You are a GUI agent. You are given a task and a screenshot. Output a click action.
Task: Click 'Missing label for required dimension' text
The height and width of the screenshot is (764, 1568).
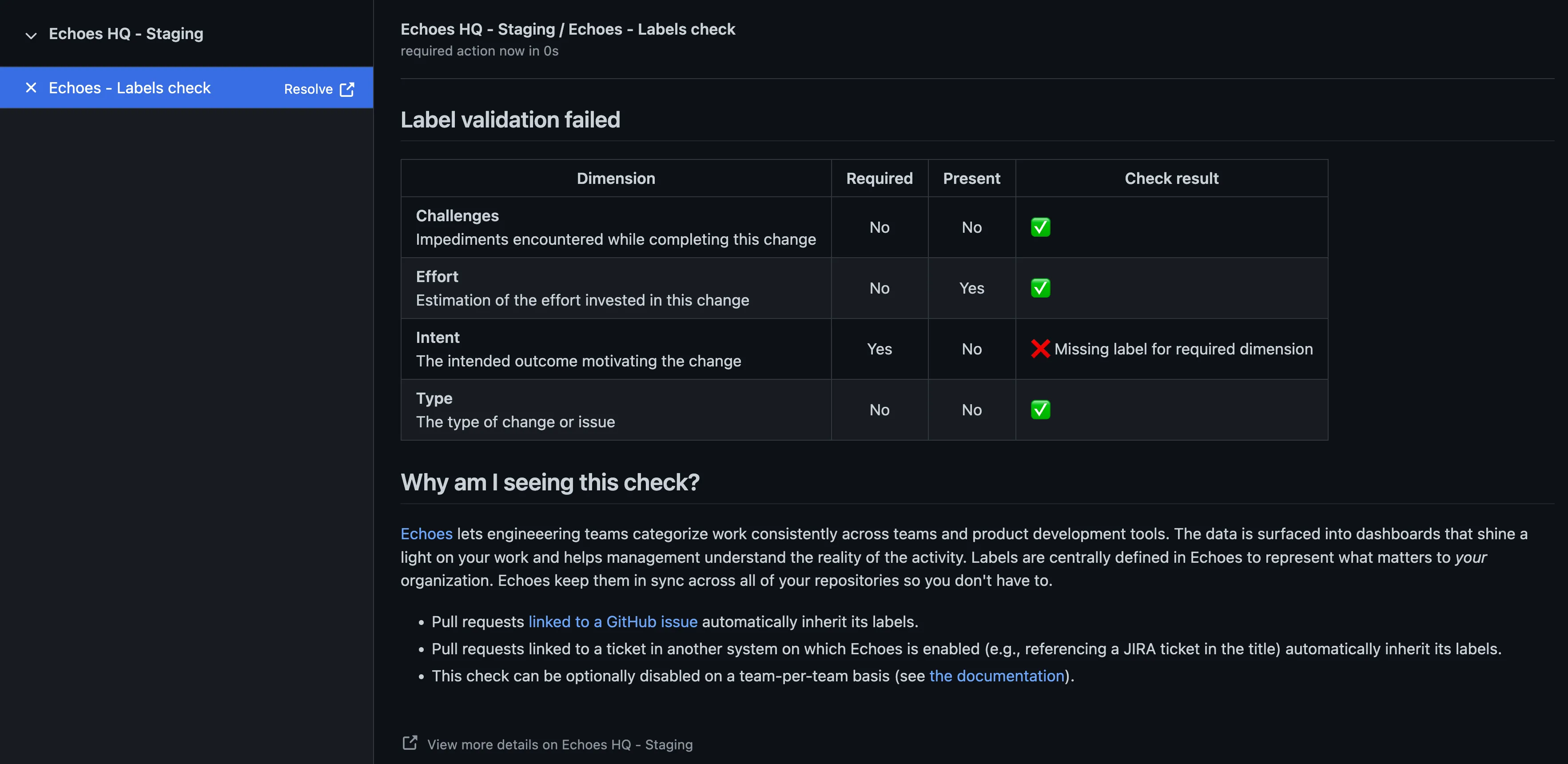(x=1183, y=349)
